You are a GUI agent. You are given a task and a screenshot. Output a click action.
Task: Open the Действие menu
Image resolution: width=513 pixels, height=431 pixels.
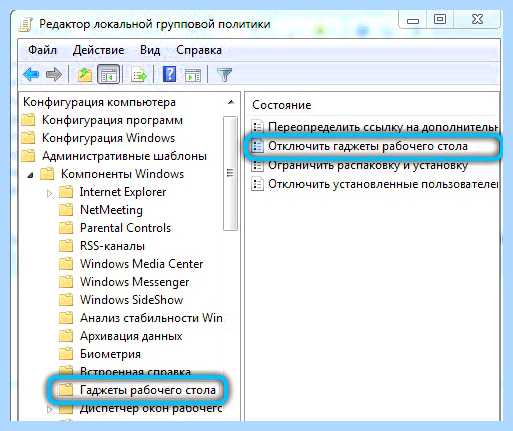[x=98, y=50]
